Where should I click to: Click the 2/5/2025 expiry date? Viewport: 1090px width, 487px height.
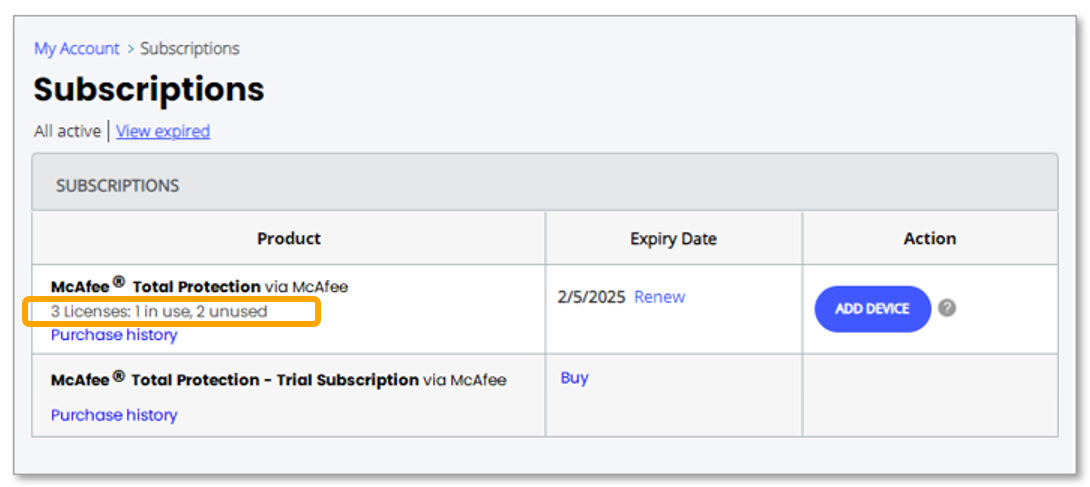[x=591, y=297]
